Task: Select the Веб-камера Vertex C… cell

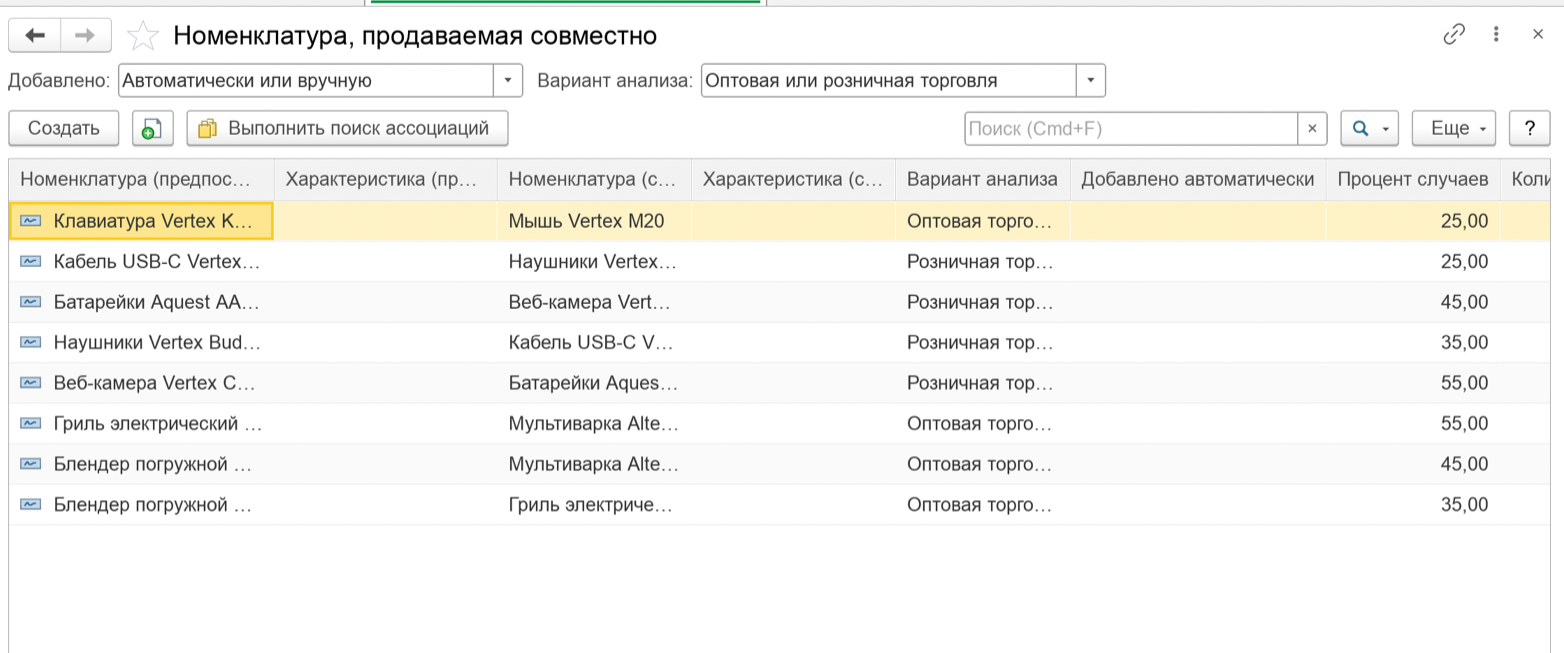Action: click(x=142, y=383)
